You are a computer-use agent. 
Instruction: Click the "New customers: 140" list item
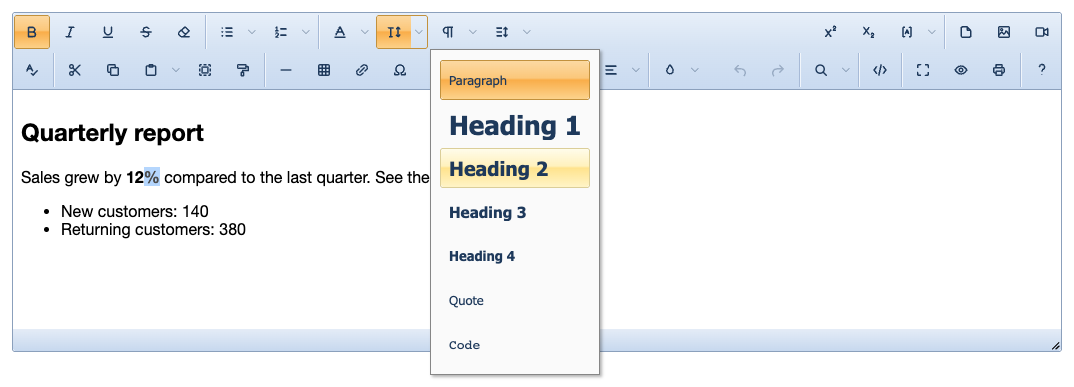click(x=134, y=211)
